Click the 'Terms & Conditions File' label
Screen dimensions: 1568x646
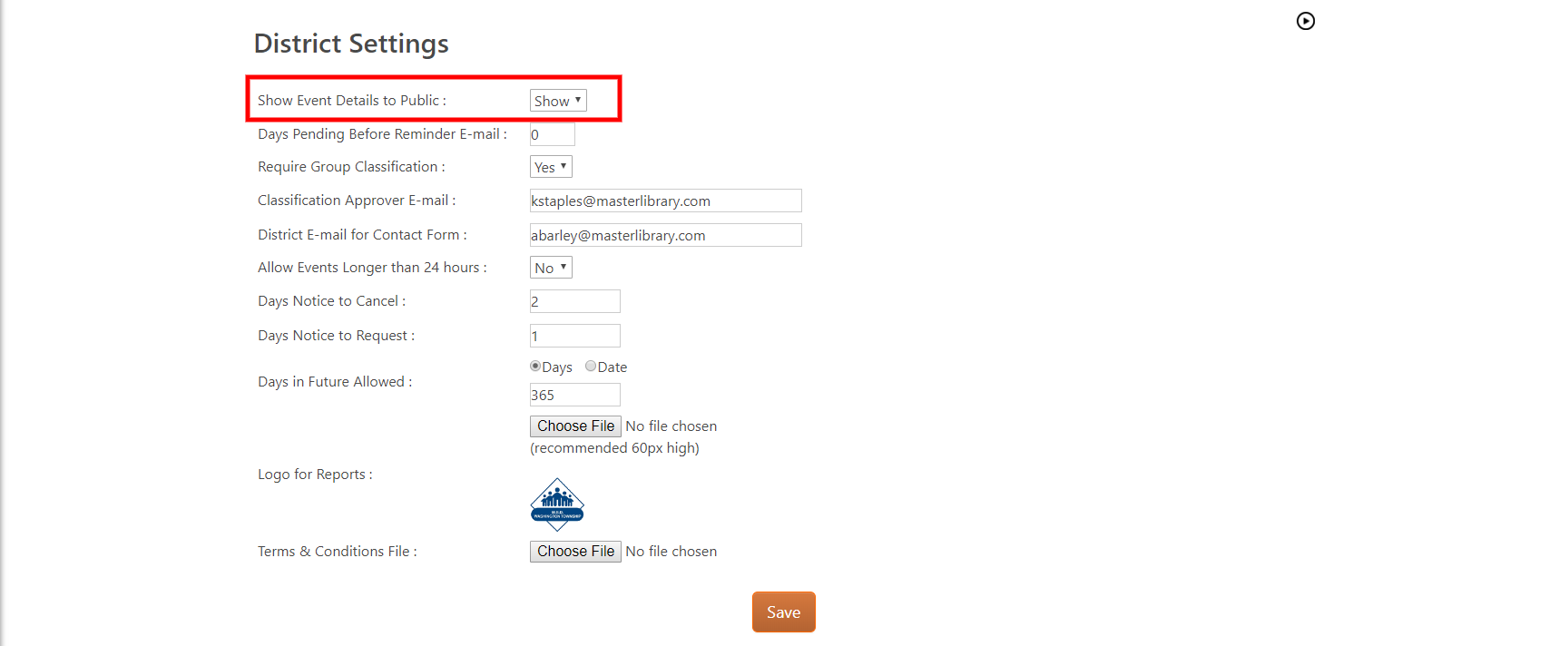pyautogui.click(x=338, y=552)
